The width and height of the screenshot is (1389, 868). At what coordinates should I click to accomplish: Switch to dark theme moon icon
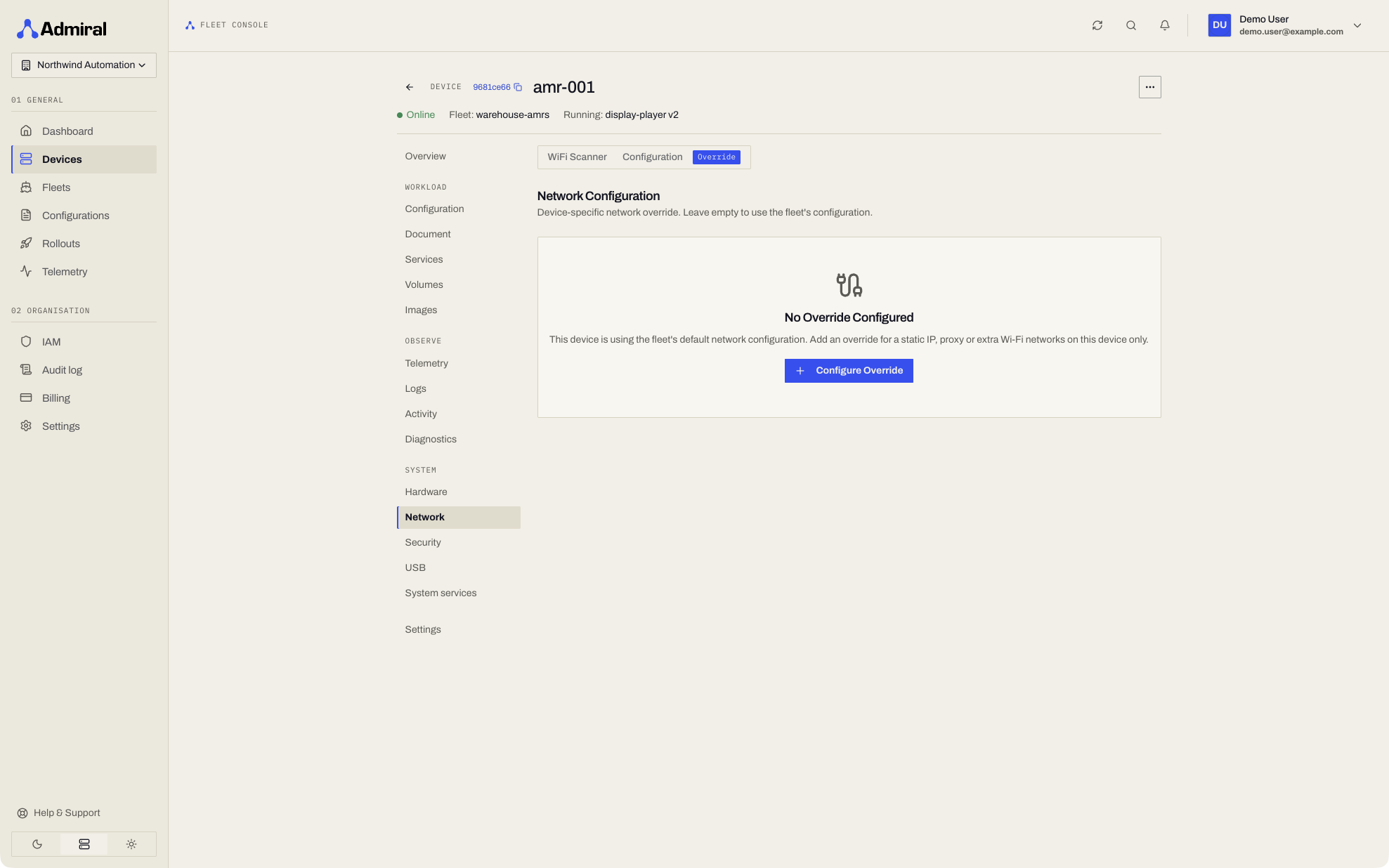37,844
